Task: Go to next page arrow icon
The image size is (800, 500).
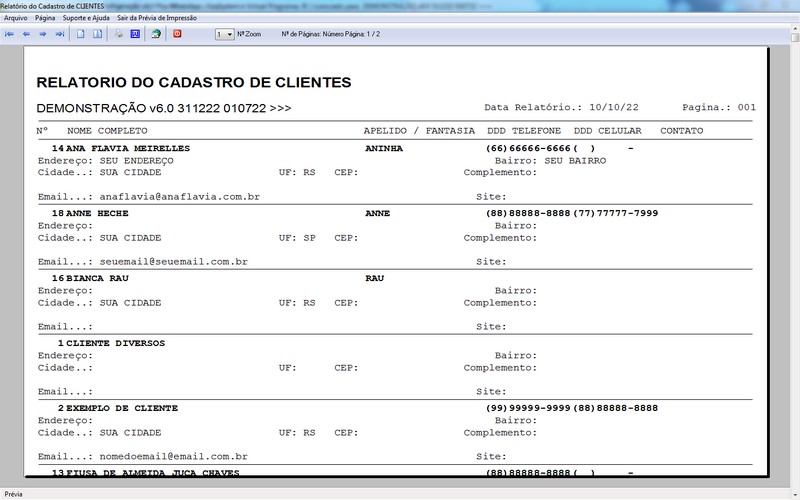Action: coord(43,34)
